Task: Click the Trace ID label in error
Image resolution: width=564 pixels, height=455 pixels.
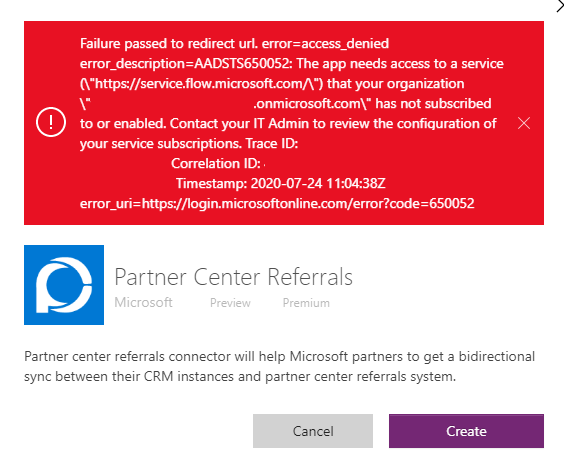Action: [x=272, y=144]
